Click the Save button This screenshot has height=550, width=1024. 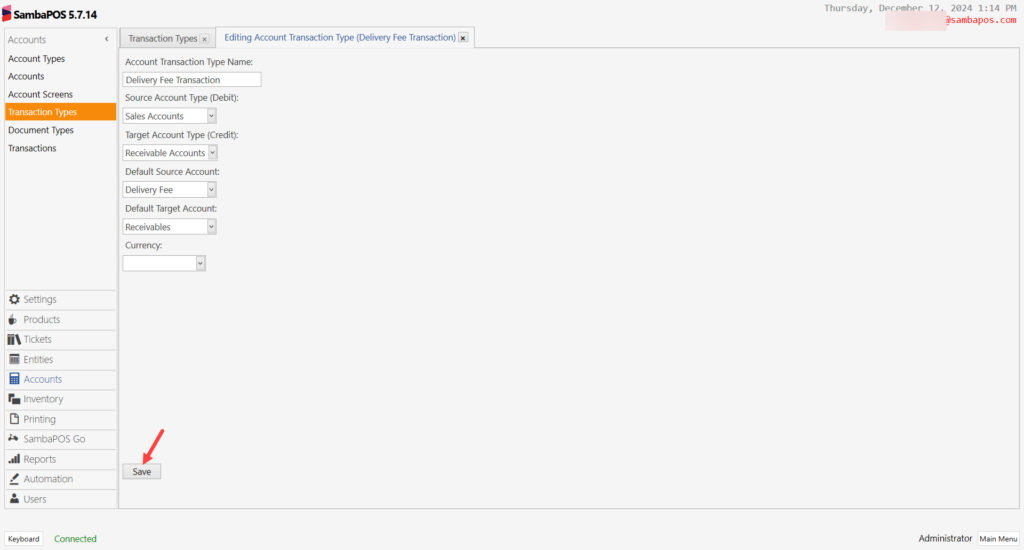click(x=142, y=472)
